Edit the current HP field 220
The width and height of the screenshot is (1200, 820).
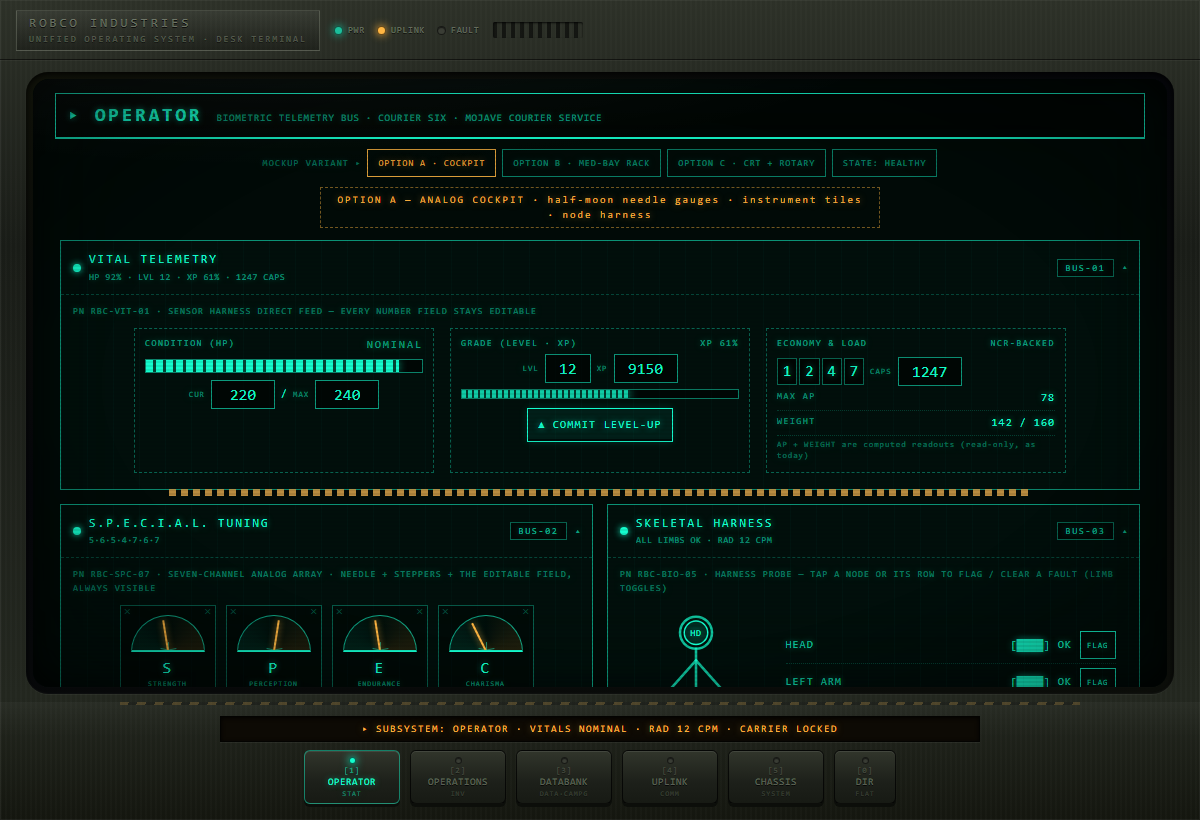point(243,395)
